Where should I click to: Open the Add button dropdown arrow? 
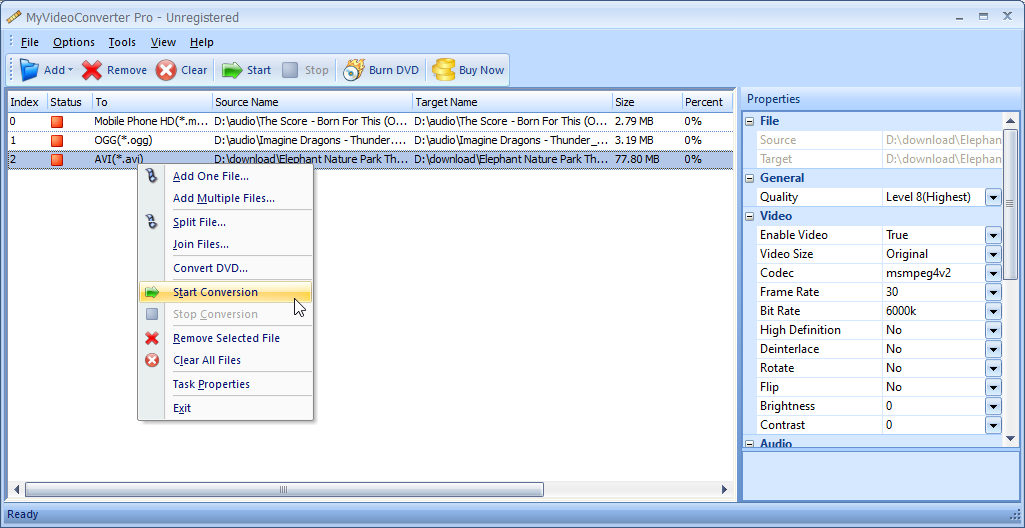[71, 70]
